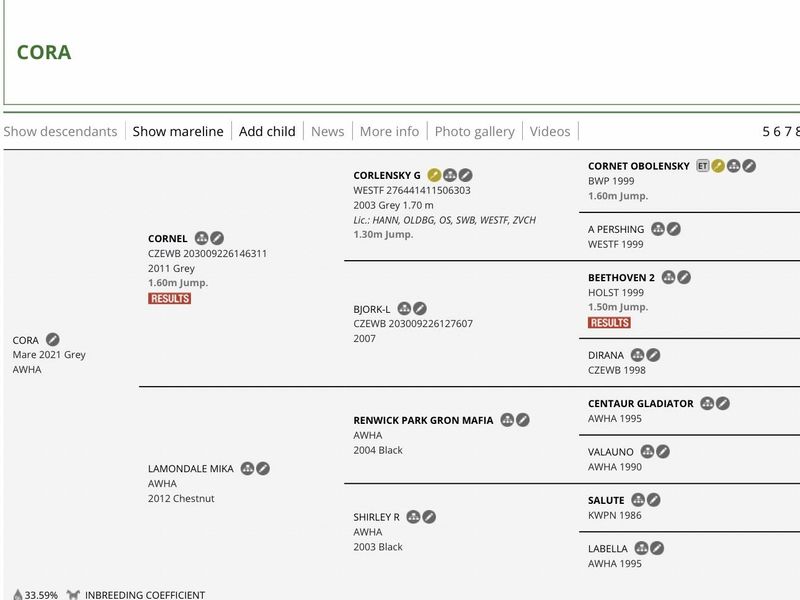Open the pedigree tree icon for LAMONDALE MIKA
This screenshot has height=600, width=800.
click(x=248, y=468)
